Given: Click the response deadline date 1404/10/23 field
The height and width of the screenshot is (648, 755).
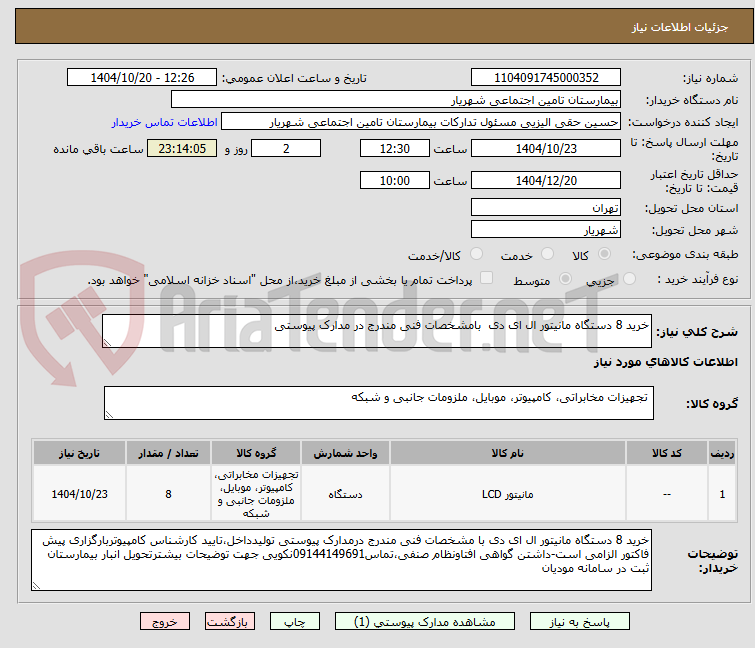Looking at the screenshot, I should click(546, 148).
